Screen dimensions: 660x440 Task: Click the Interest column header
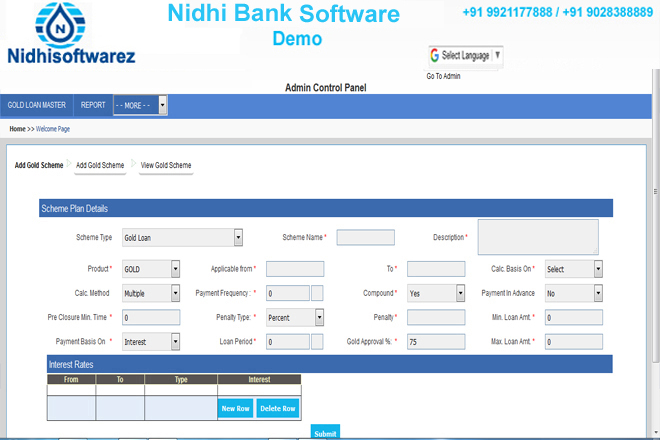coord(259,379)
